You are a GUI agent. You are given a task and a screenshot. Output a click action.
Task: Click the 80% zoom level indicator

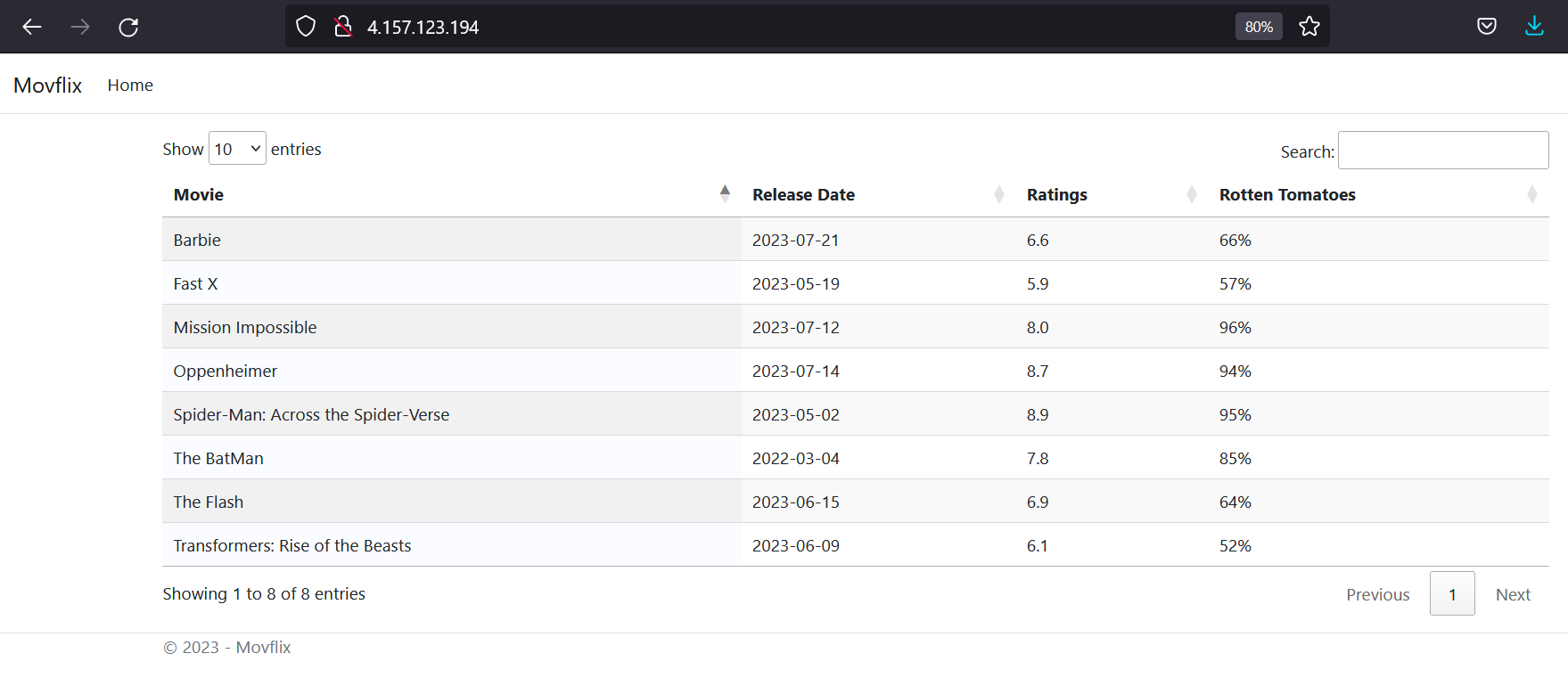1259,27
